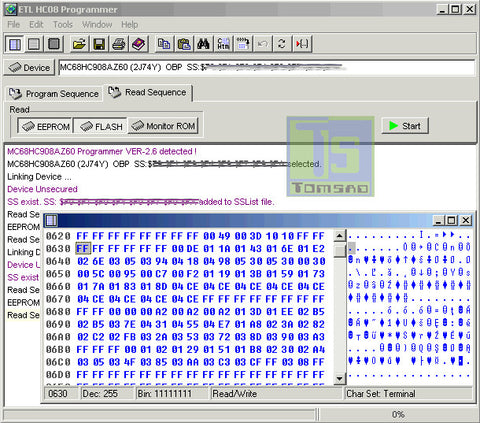Viewport: 480px width, 423px height.
Task: Select the highlighted FF byte at 0630
Action: (x=82, y=249)
